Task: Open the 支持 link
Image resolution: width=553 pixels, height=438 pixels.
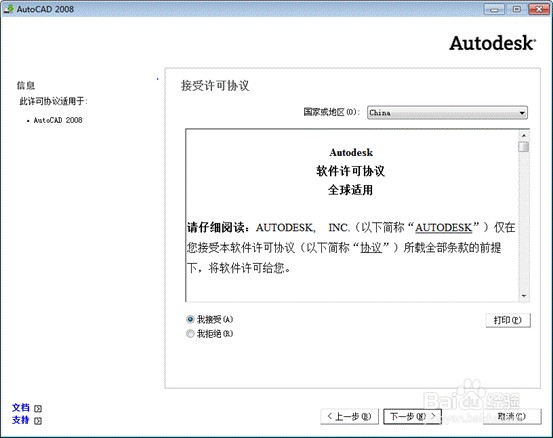Action: tap(21, 420)
